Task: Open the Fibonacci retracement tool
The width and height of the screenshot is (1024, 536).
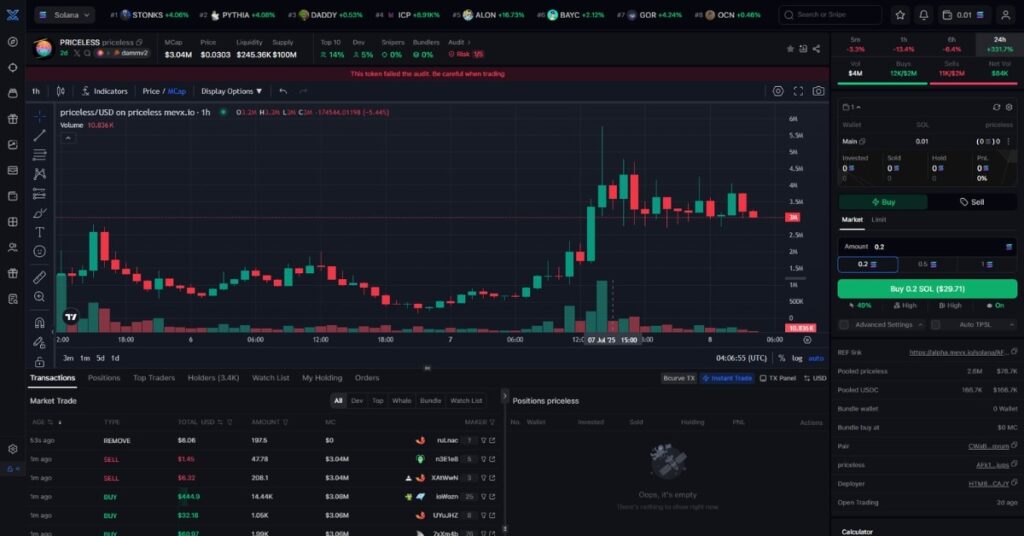Action: click(40, 155)
